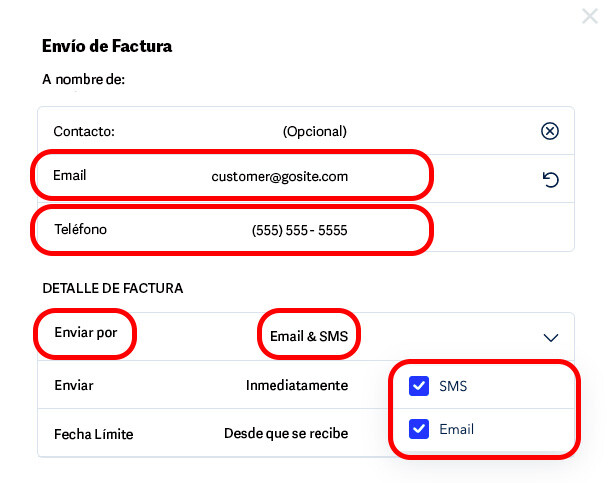Click the 'Fecha Límite' row label
Viewport: 611px width, 483px height.
point(93,434)
